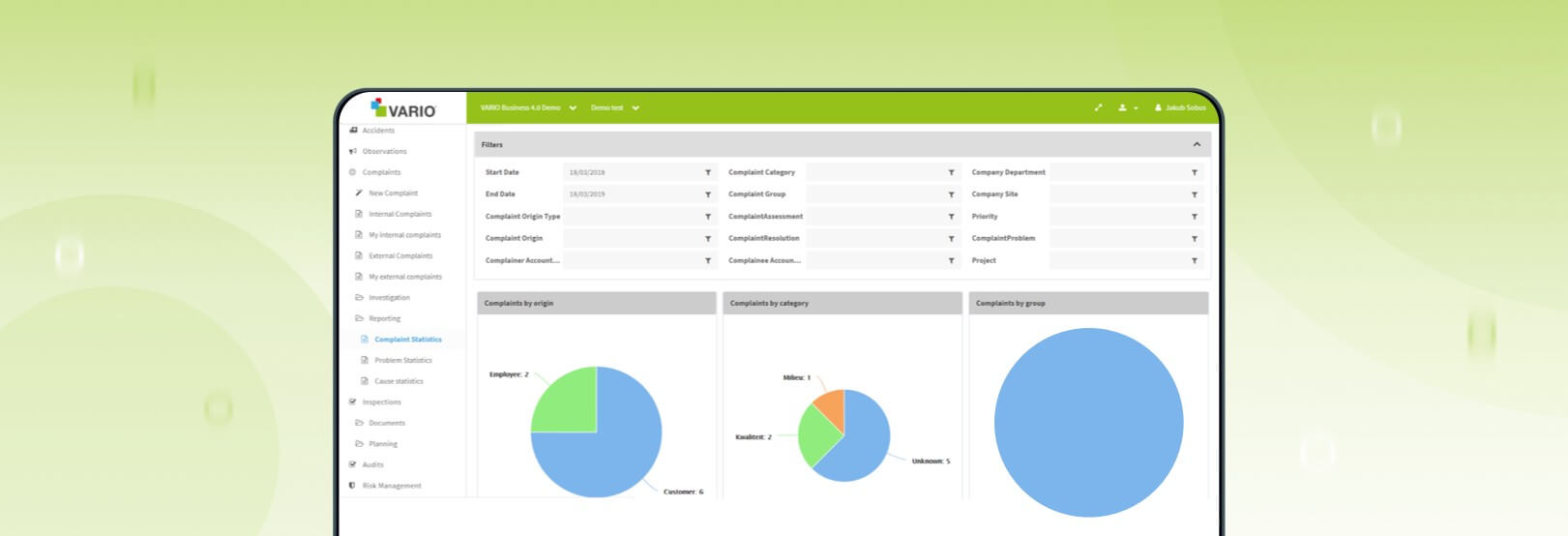The width and height of the screenshot is (1568, 536).
Task: Open Problem Statistics in the sidebar
Action: coord(402,361)
